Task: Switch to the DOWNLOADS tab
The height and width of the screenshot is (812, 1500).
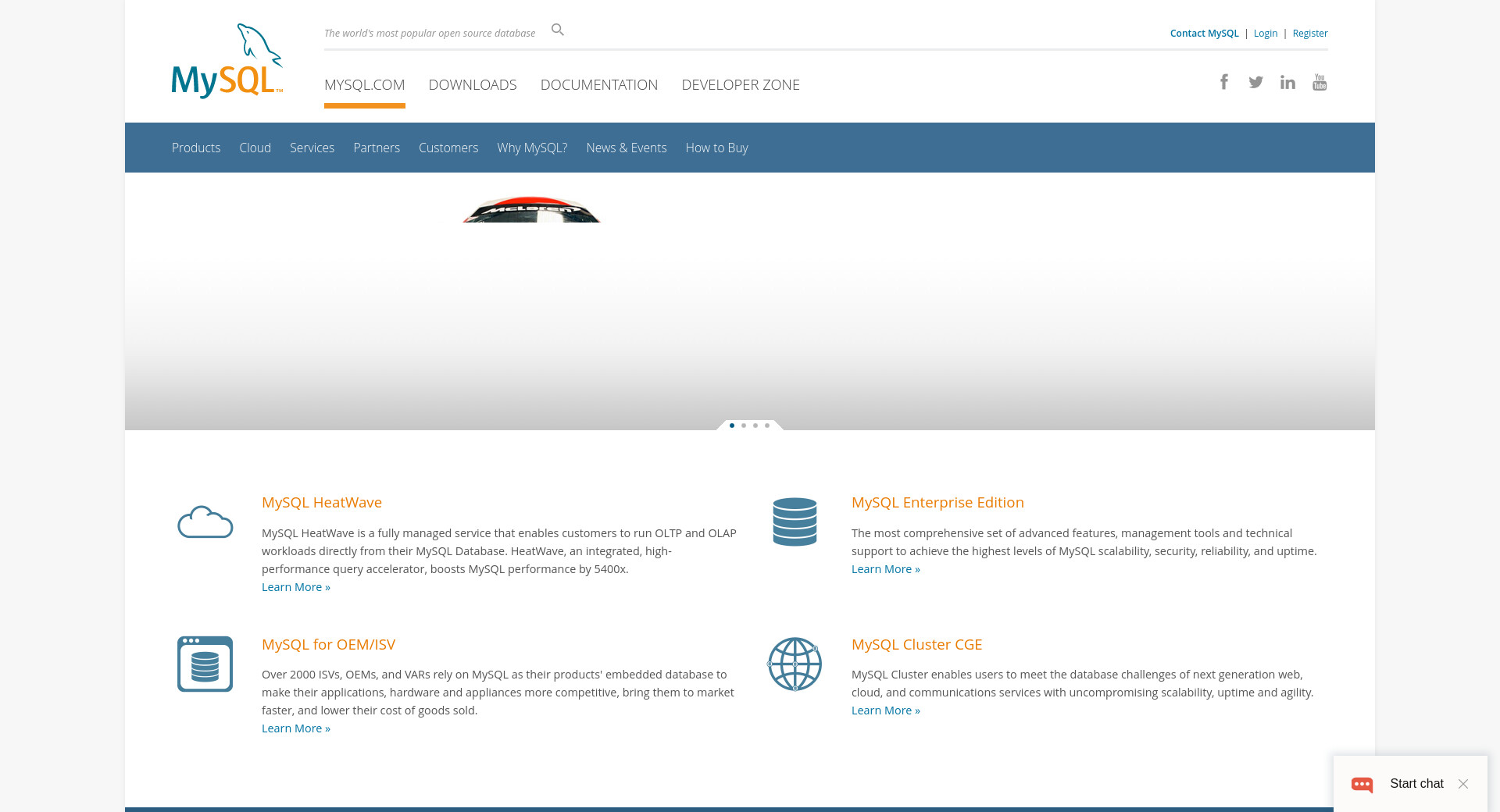Action: click(x=473, y=84)
